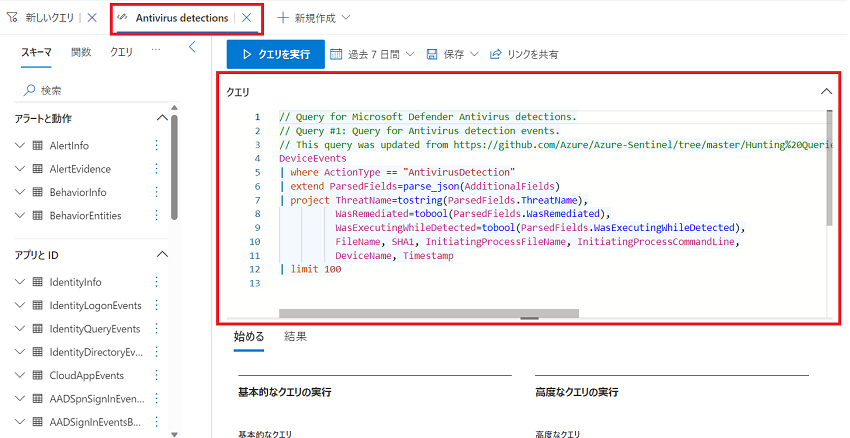850x438 pixels.
Task: Click the 保存 save icon
Action: [x=432, y=54]
